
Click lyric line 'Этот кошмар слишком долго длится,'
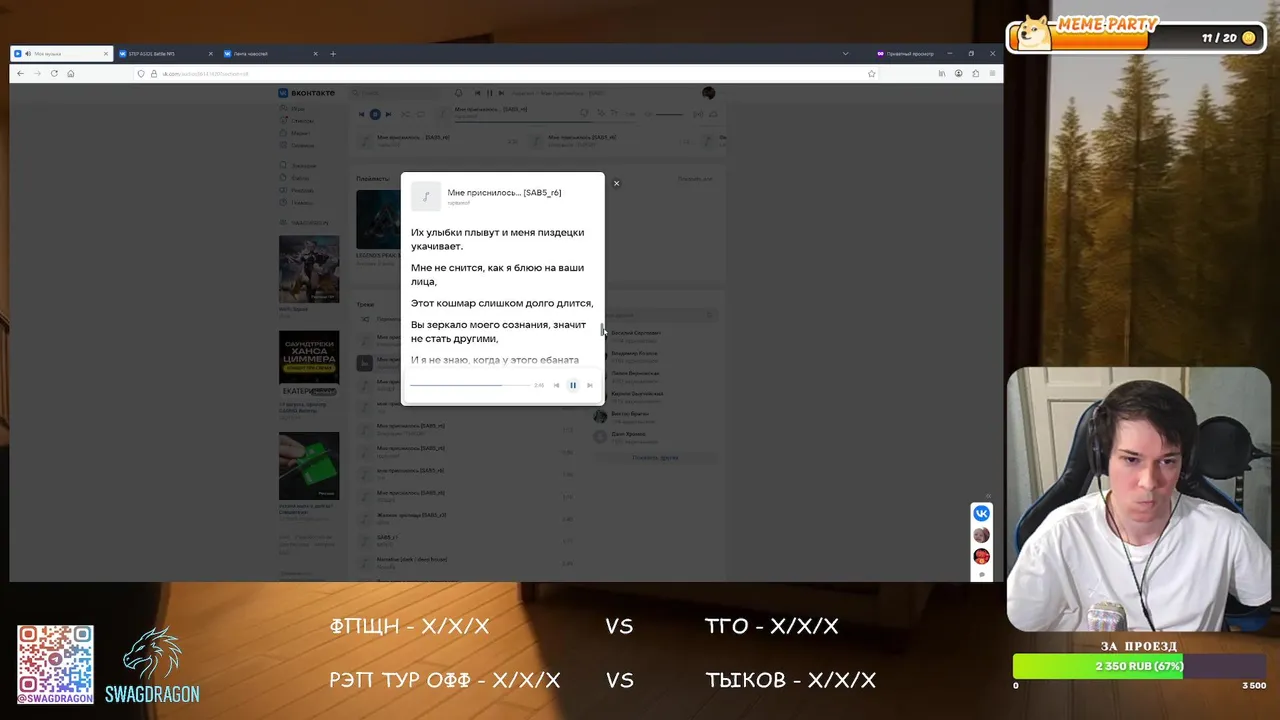pos(502,303)
